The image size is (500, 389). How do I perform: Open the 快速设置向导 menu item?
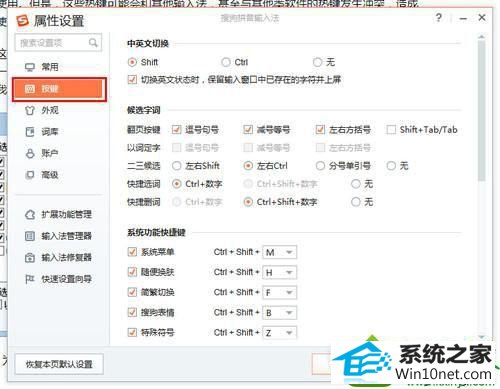pyautogui.click(x=59, y=279)
